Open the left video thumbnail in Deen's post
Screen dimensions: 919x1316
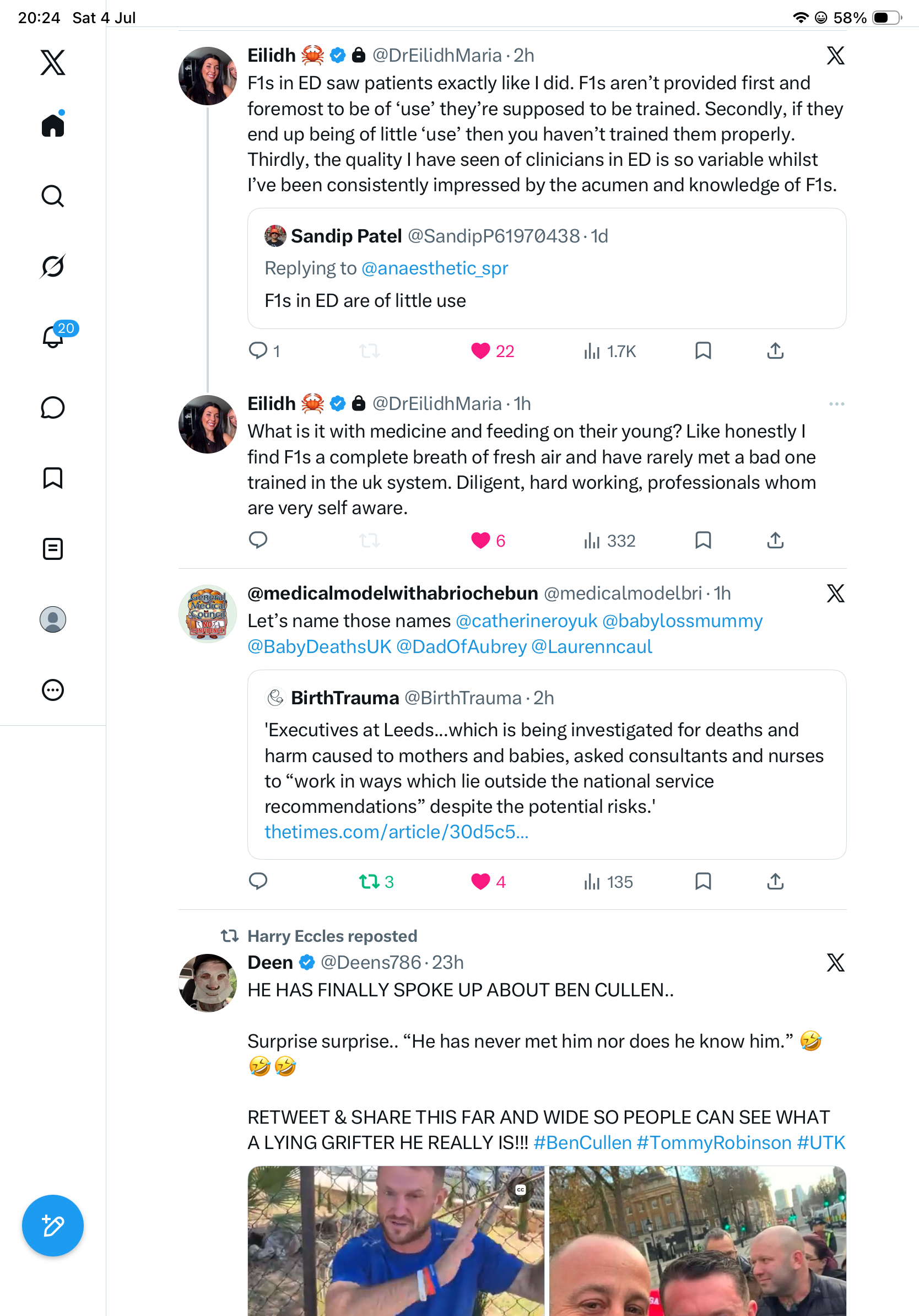(396, 1241)
